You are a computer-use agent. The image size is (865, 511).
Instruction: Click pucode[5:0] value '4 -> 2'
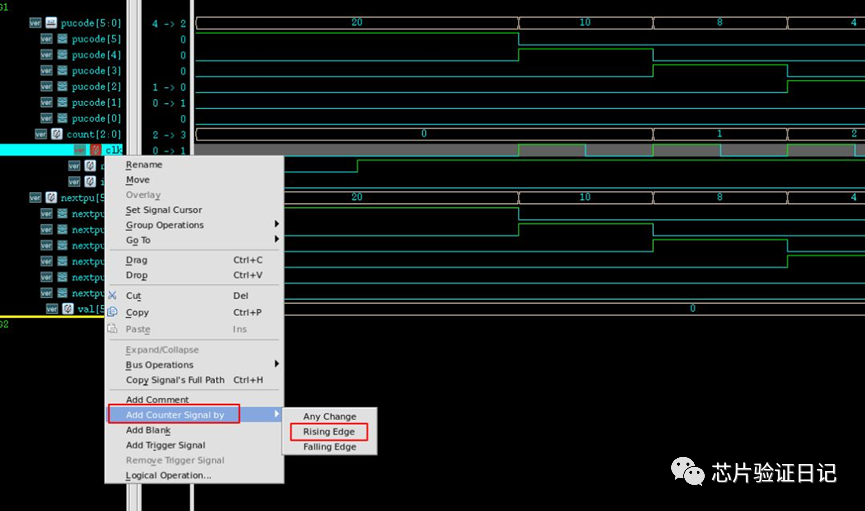pyautogui.click(x=169, y=24)
